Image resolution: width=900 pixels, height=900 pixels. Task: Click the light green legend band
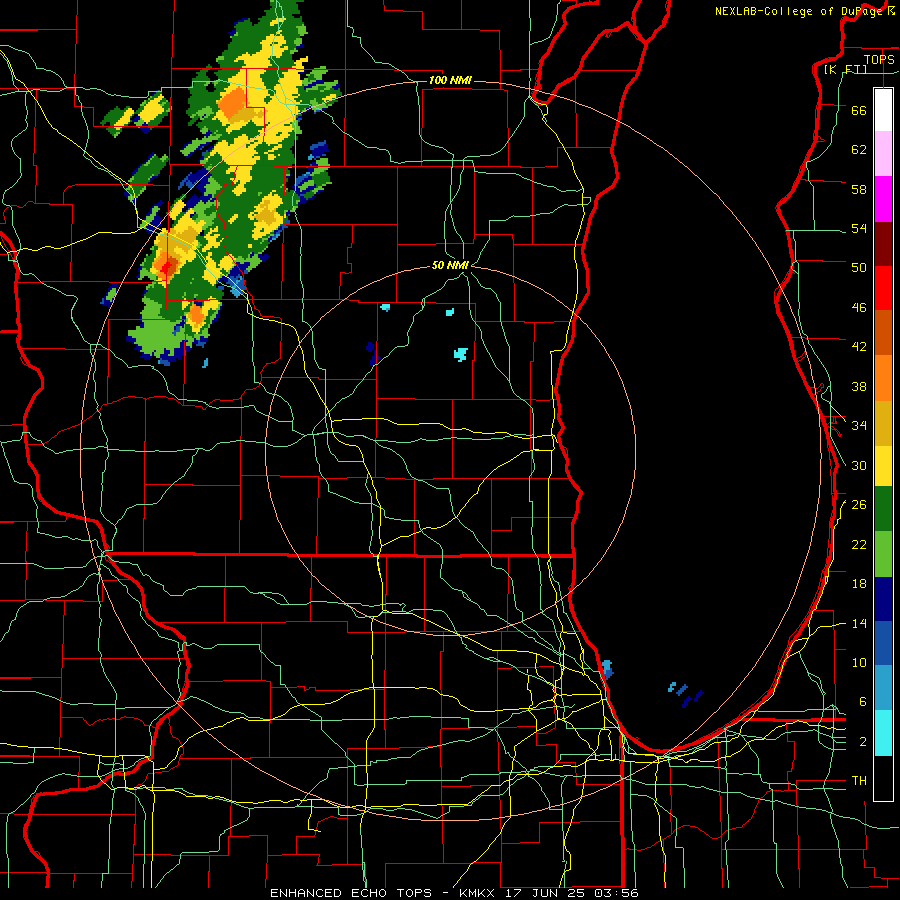pyautogui.click(x=883, y=554)
